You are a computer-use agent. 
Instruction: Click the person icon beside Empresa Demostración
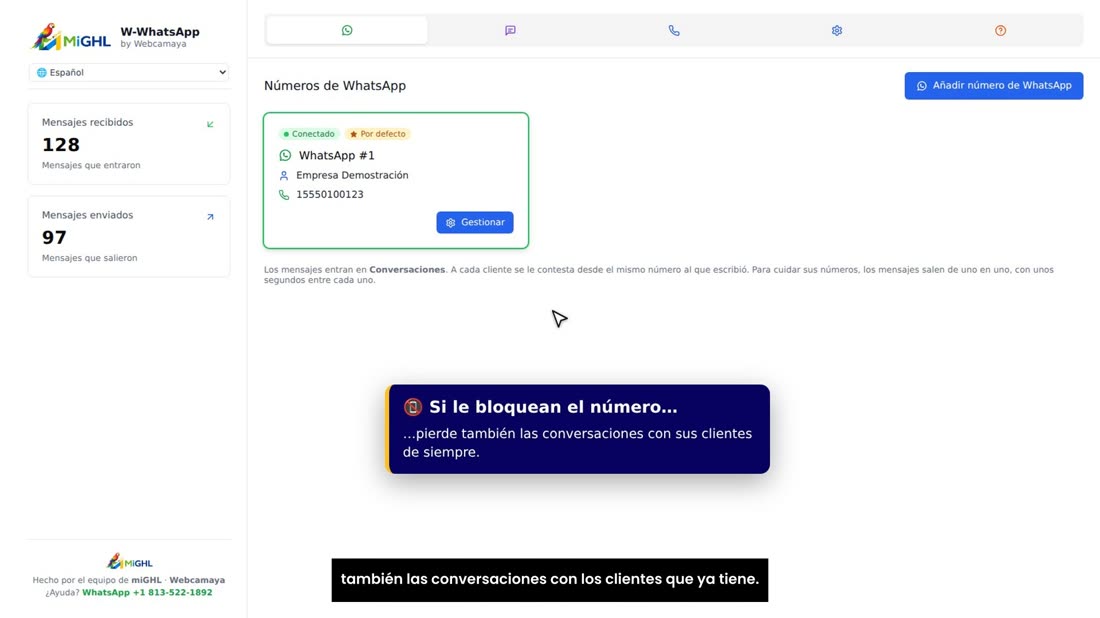point(284,175)
